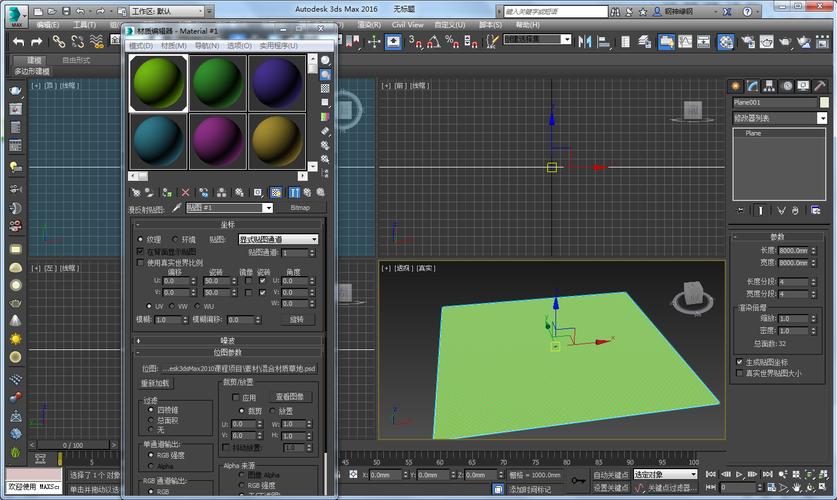Screen dimensions: 837x500
Task: Open 材质(M) menu in Material Editor
Action: point(174,46)
